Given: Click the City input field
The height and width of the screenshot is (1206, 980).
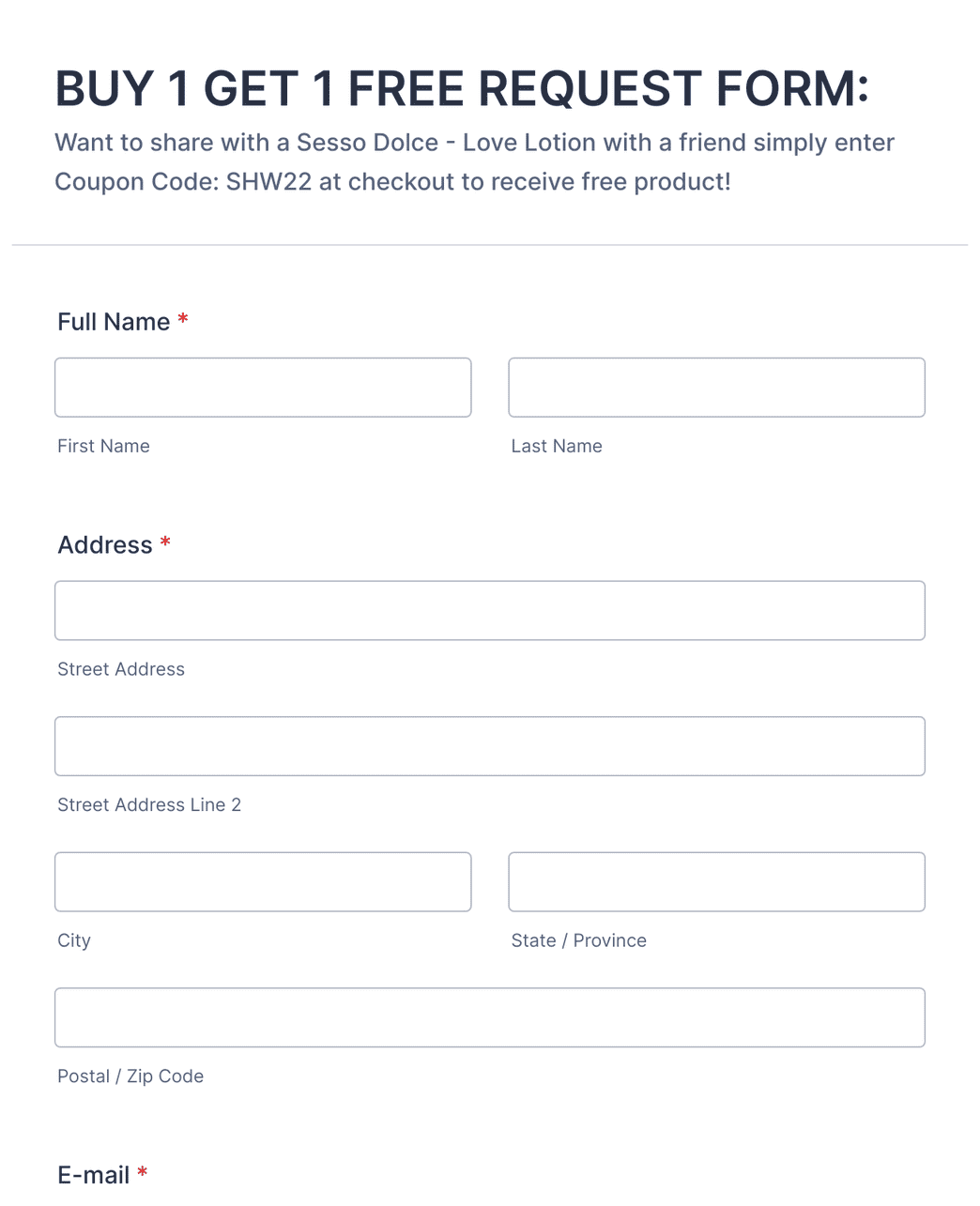Looking at the screenshot, I should click(x=263, y=881).
